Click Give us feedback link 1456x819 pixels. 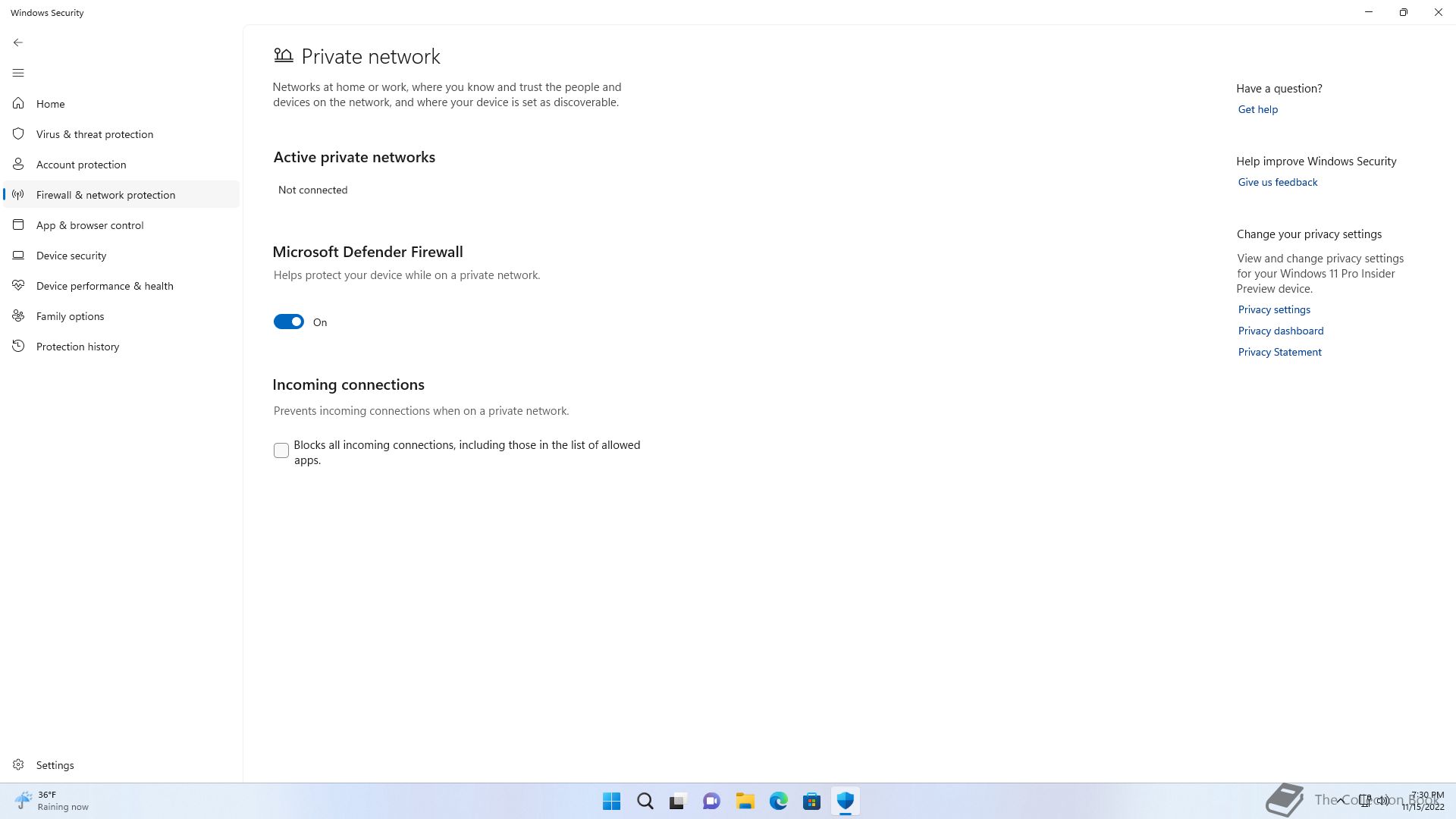click(x=1277, y=182)
